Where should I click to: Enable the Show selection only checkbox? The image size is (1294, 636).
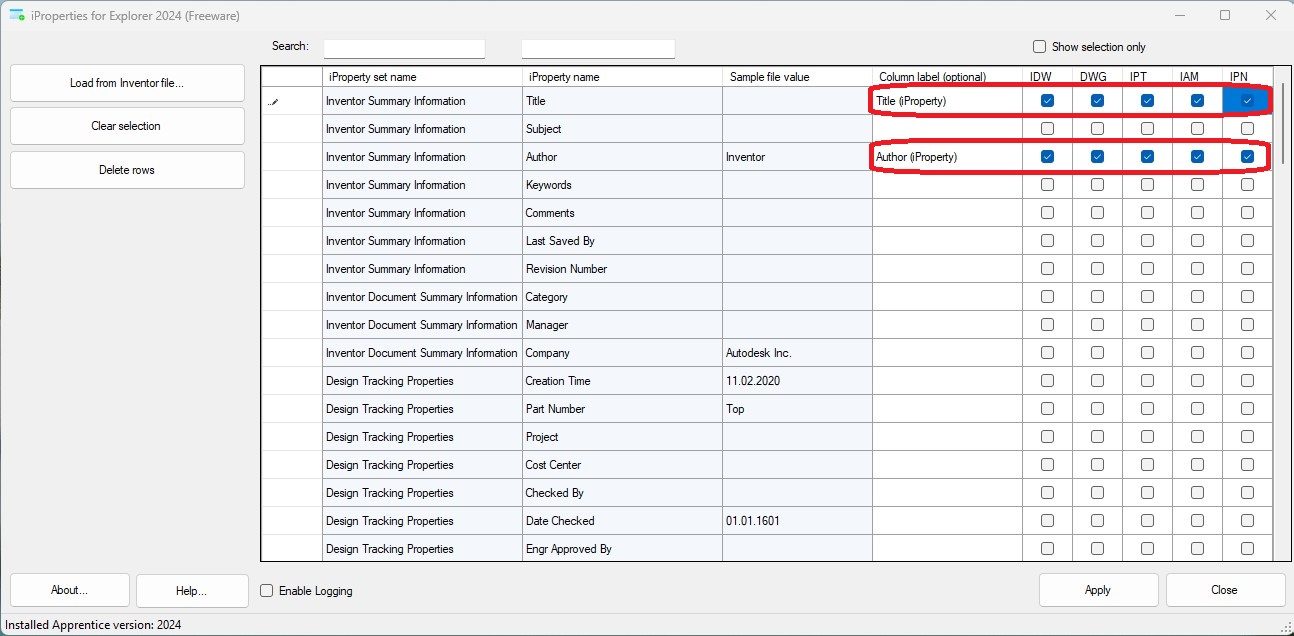(1039, 47)
